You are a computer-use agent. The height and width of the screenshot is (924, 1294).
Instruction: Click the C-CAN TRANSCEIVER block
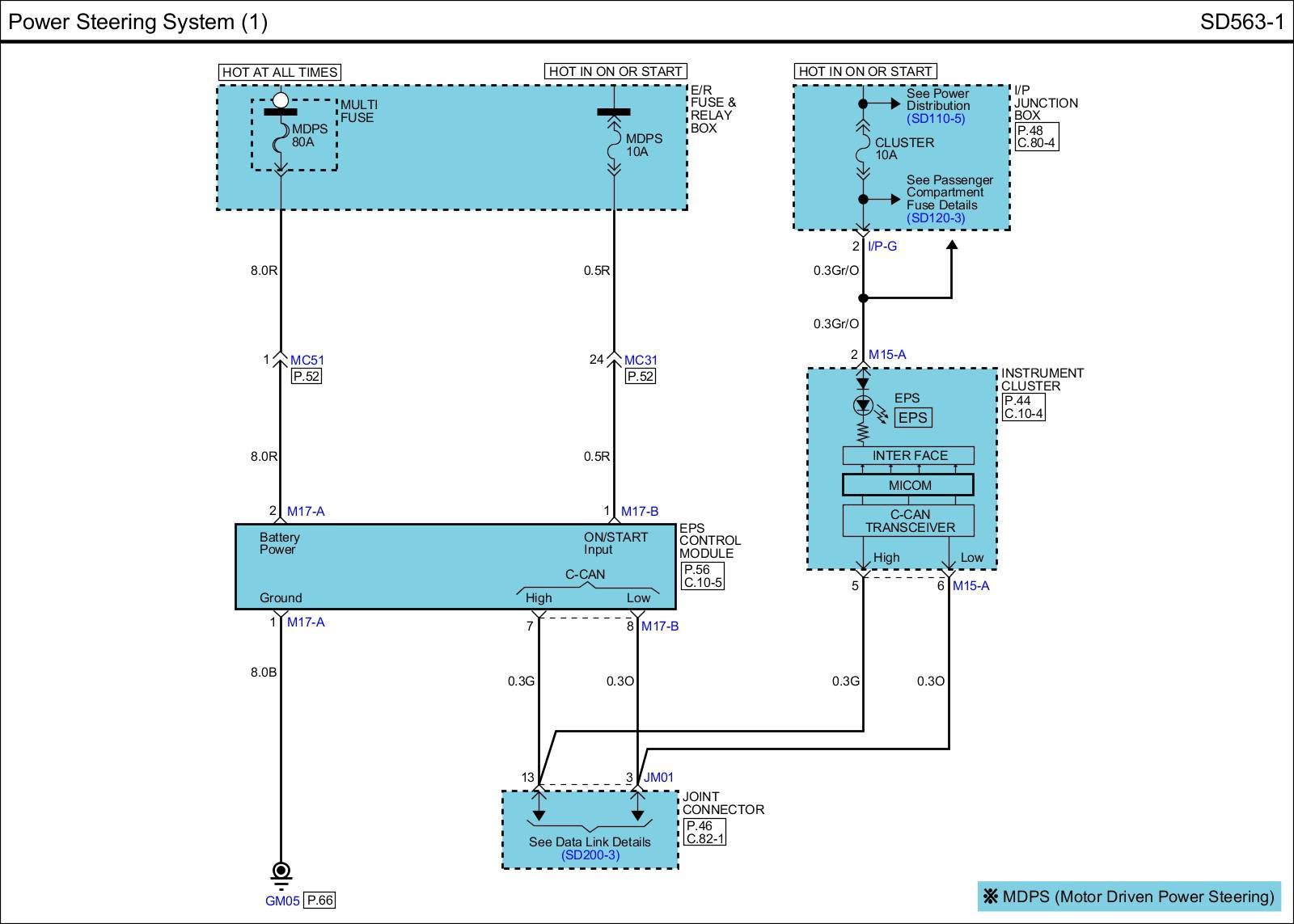pyautogui.click(x=908, y=521)
